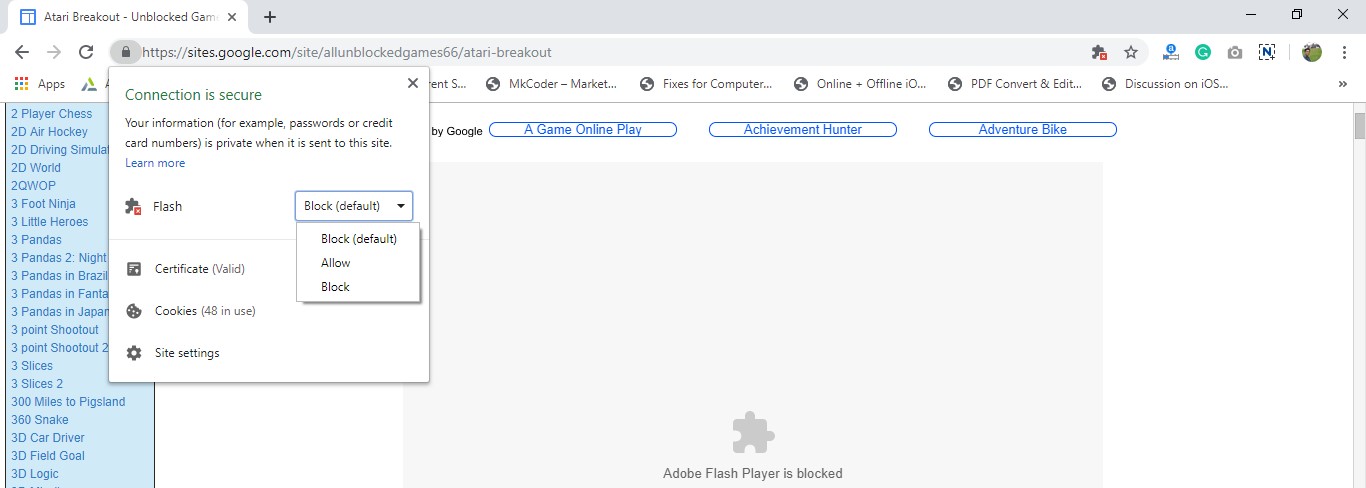1366x488 pixels.
Task: Open the Chrome profile avatar
Action: tap(1312, 52)
